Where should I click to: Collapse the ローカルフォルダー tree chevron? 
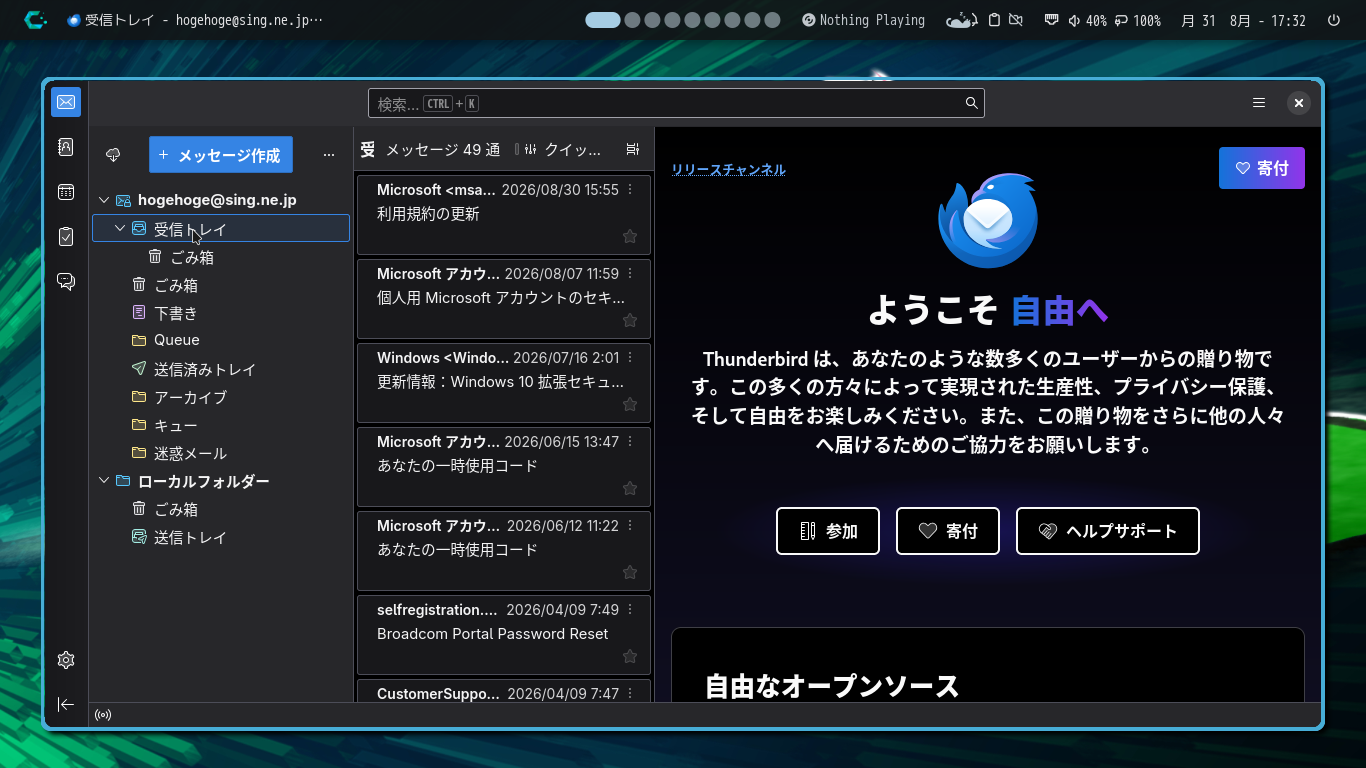coord(104,481)
